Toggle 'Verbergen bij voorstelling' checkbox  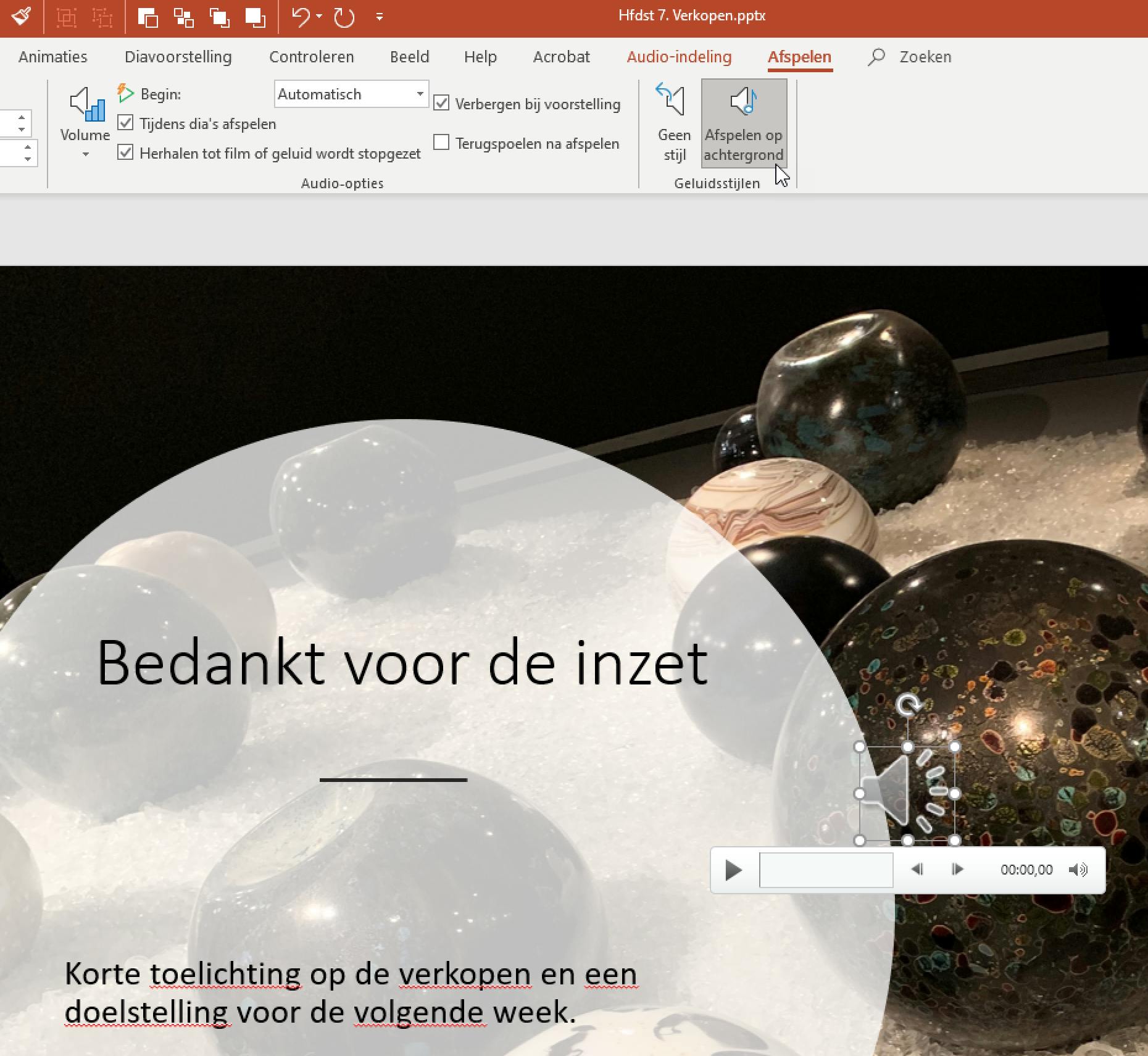[441, 103]
